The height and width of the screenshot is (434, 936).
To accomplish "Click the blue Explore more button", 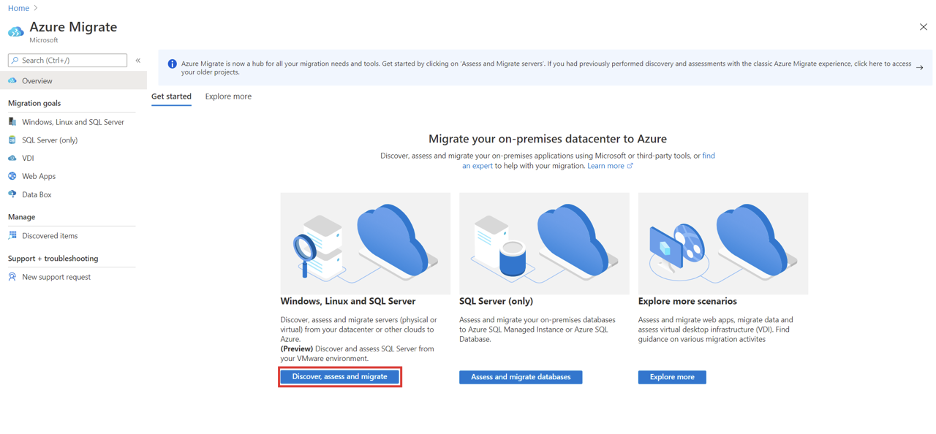I will click(672, 377).
